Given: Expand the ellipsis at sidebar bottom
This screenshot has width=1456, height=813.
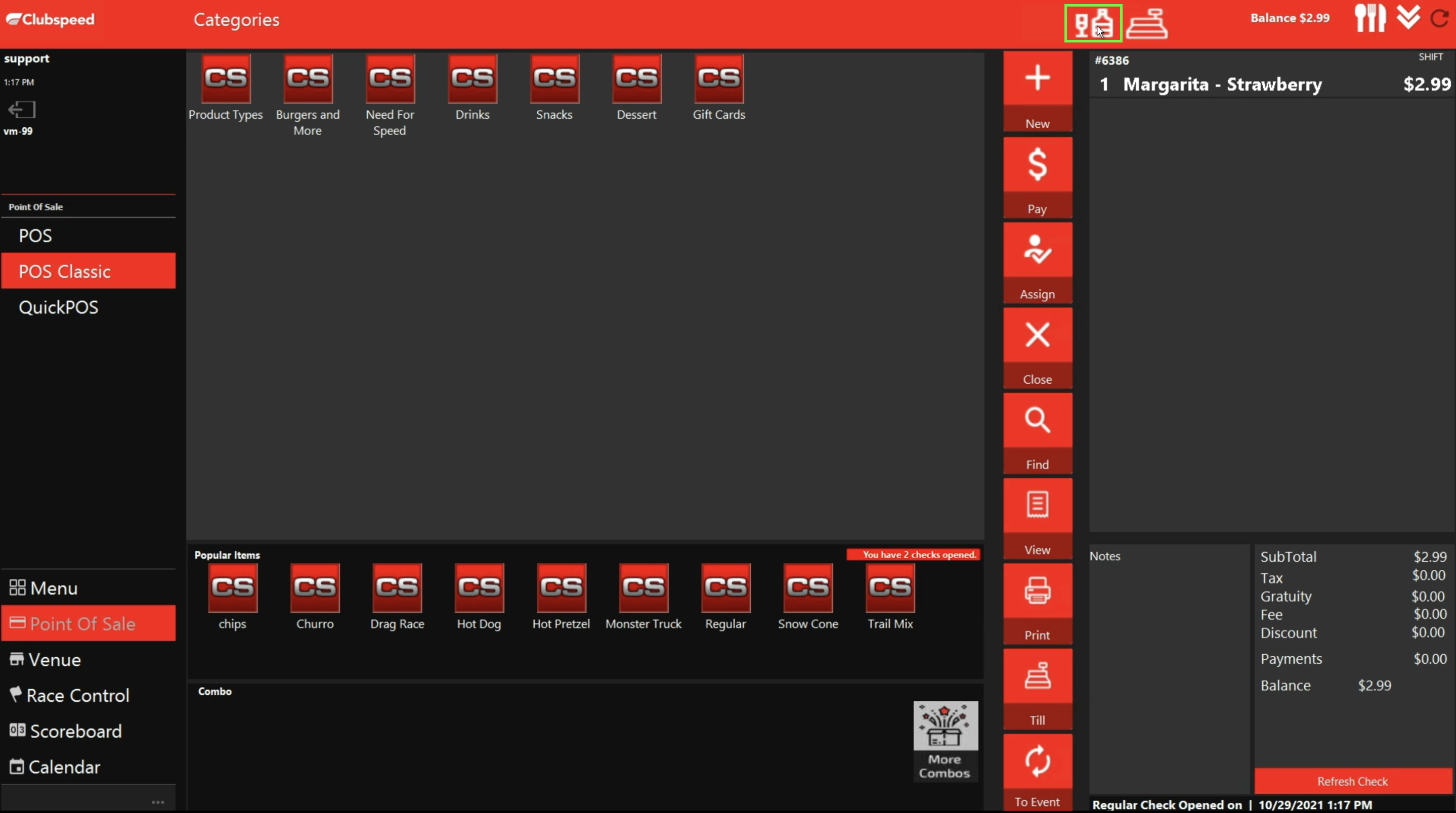Looking at the screenshot, I should [x=158, y=802].
